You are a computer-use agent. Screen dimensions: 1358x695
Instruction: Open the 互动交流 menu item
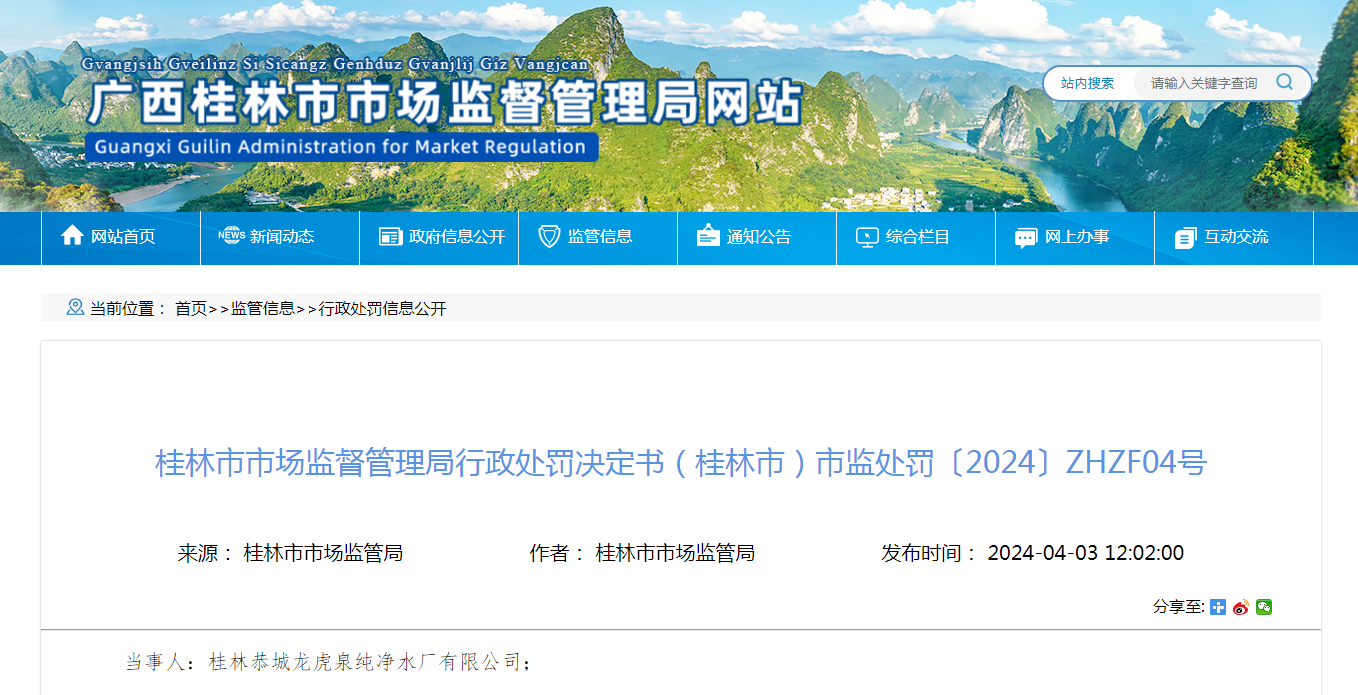(1234, 237)
